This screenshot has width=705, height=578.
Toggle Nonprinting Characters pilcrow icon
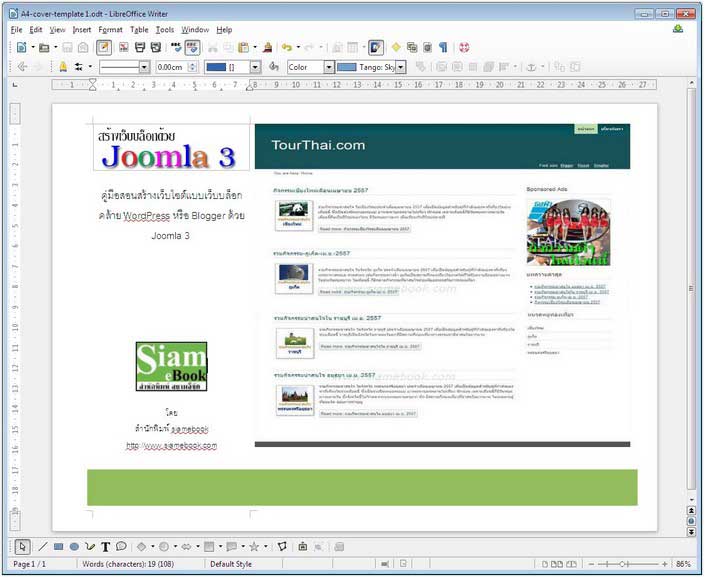pyautogui.click(x=443, y=47)
